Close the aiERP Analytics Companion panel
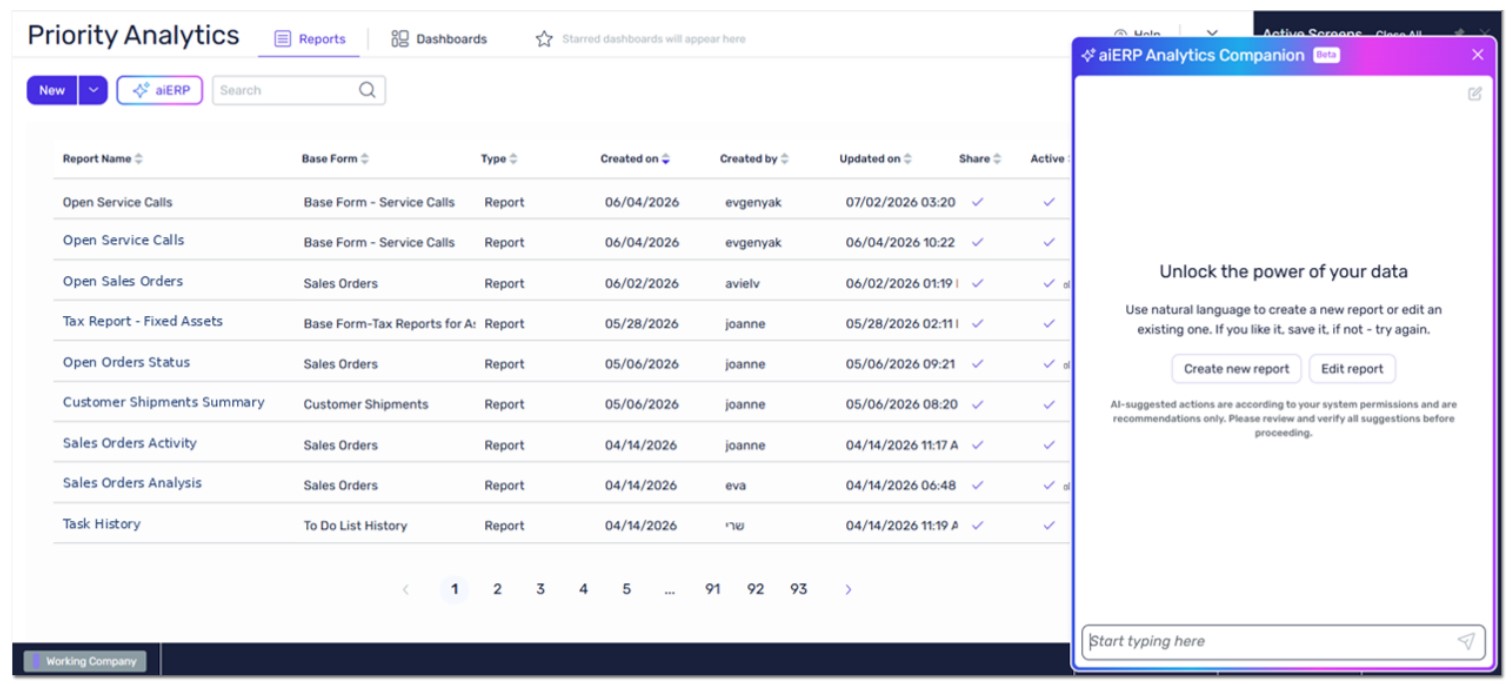This screenshot has height=684, width=1511. 1477,55
